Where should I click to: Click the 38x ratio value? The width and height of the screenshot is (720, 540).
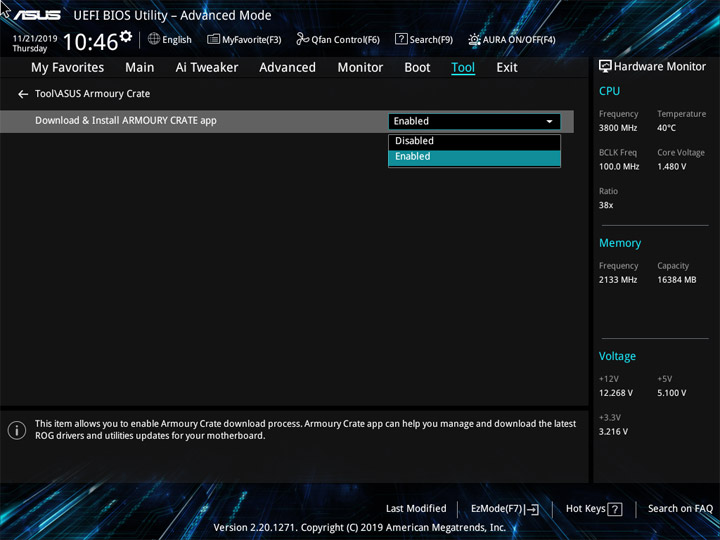(x=606, y=205)
